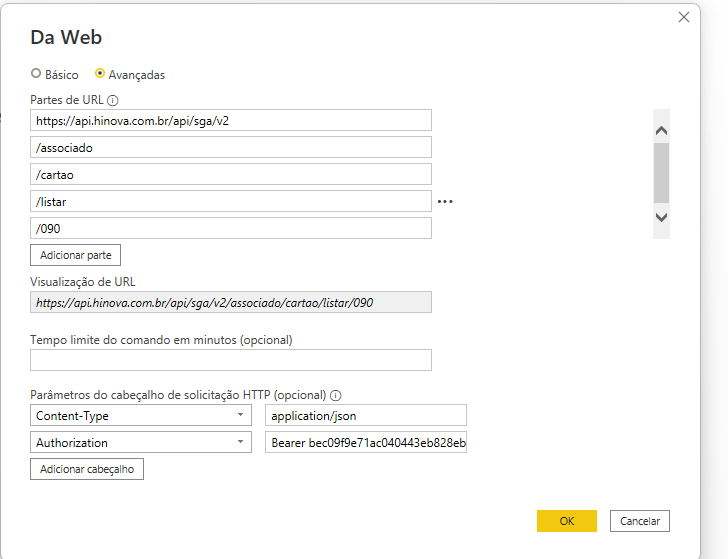Viewport: 728px width, 559px height.
Task: Edit the Bearer token value field
Action: click(x=366, y=442)
